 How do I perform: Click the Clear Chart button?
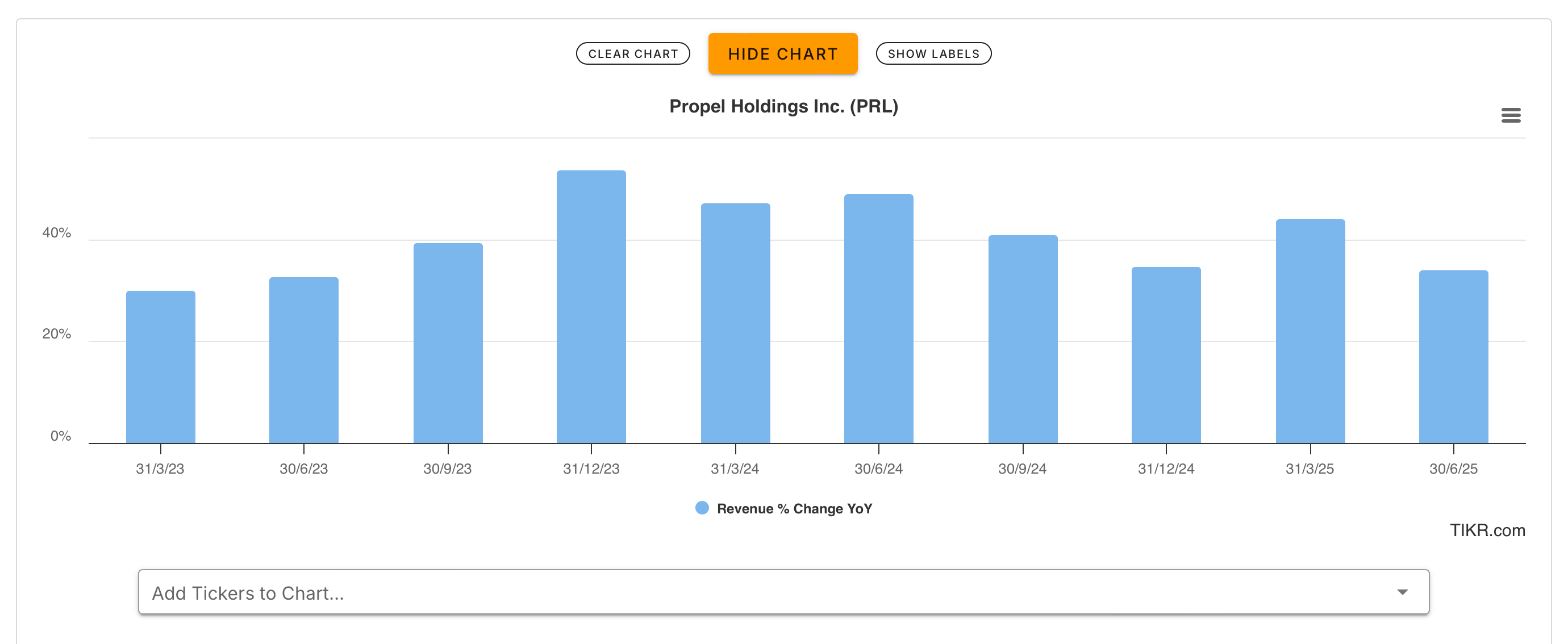pos(632,53)
